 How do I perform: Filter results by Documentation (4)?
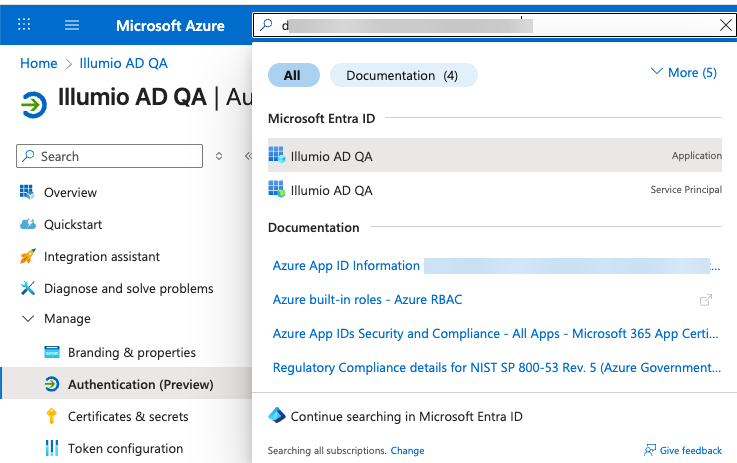coord(404,75)
